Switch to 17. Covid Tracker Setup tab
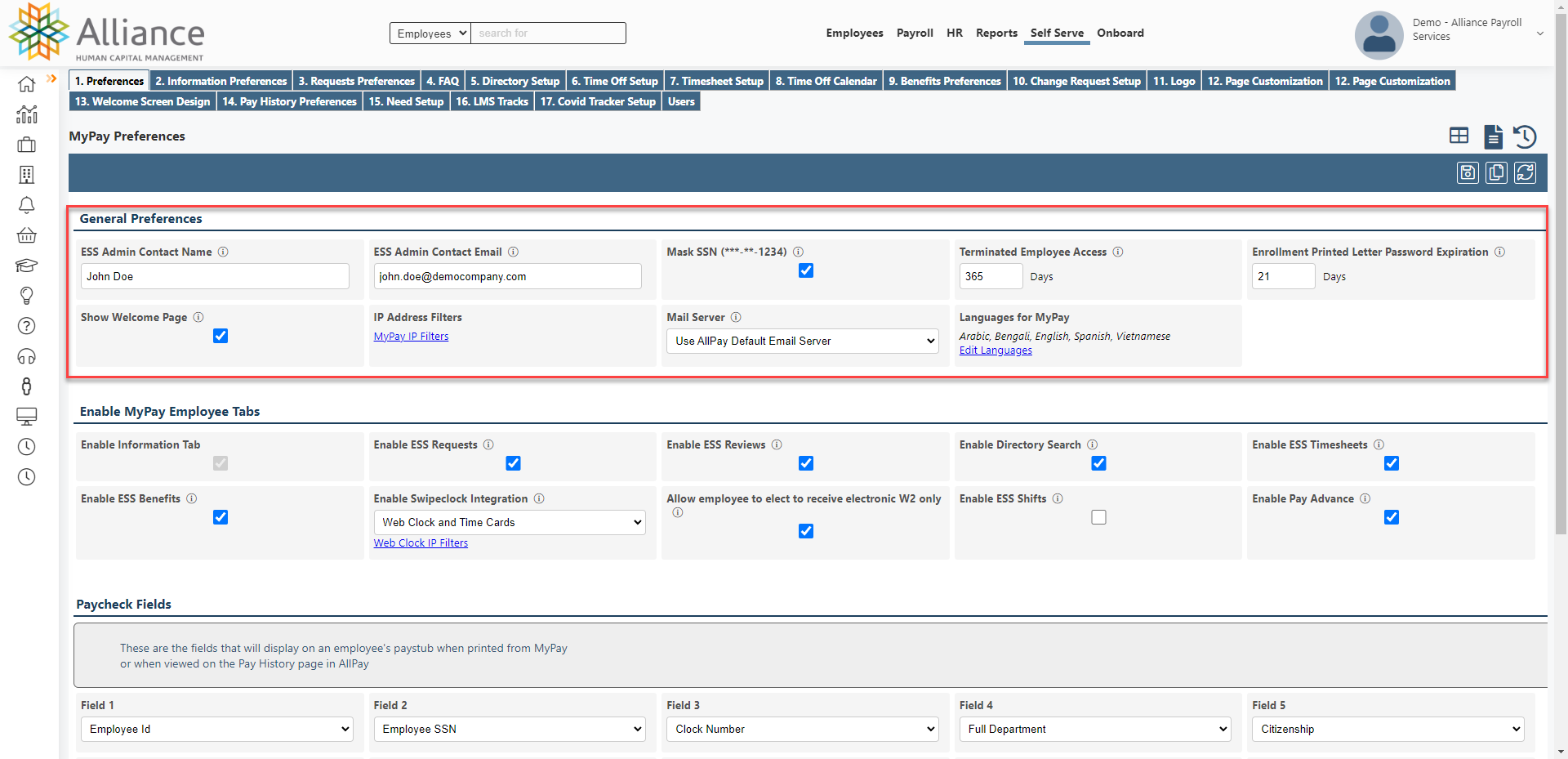Viewport: 1568px width, 759px height. click(x=598, y=101)
